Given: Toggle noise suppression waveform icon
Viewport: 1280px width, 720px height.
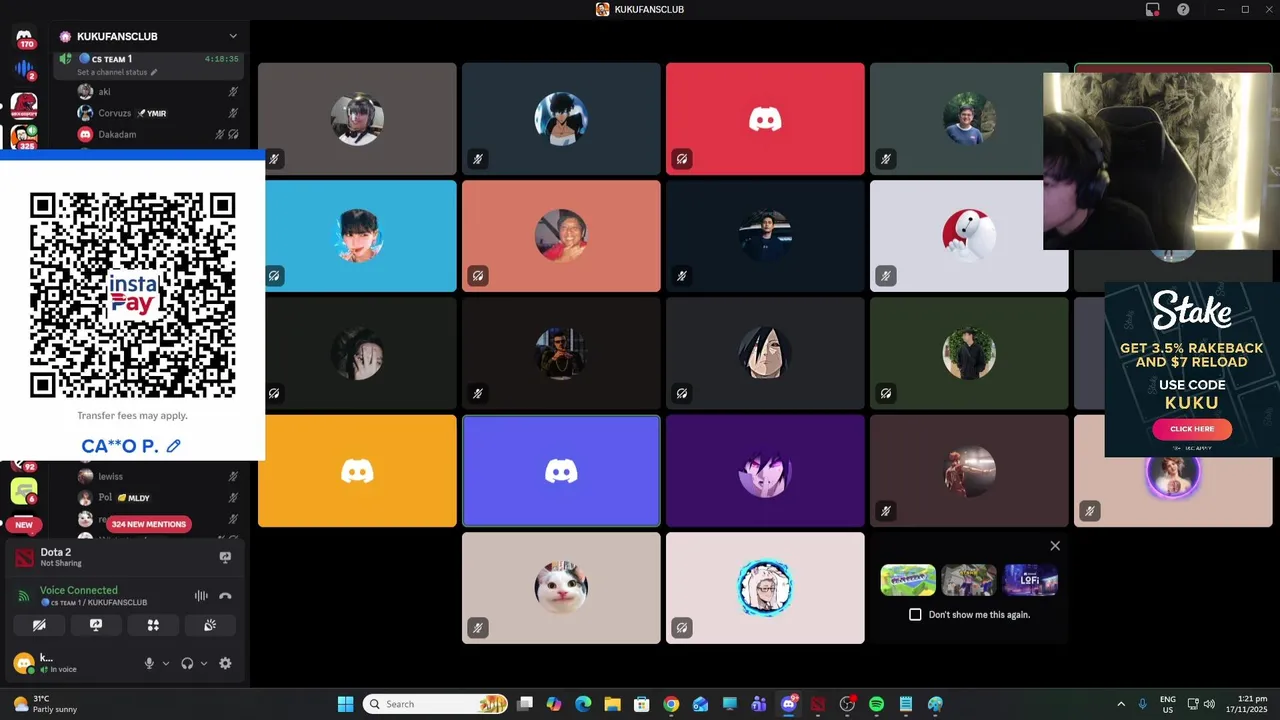Looking at the screenshot, I should pyautogui.click(x=201, y=596).
